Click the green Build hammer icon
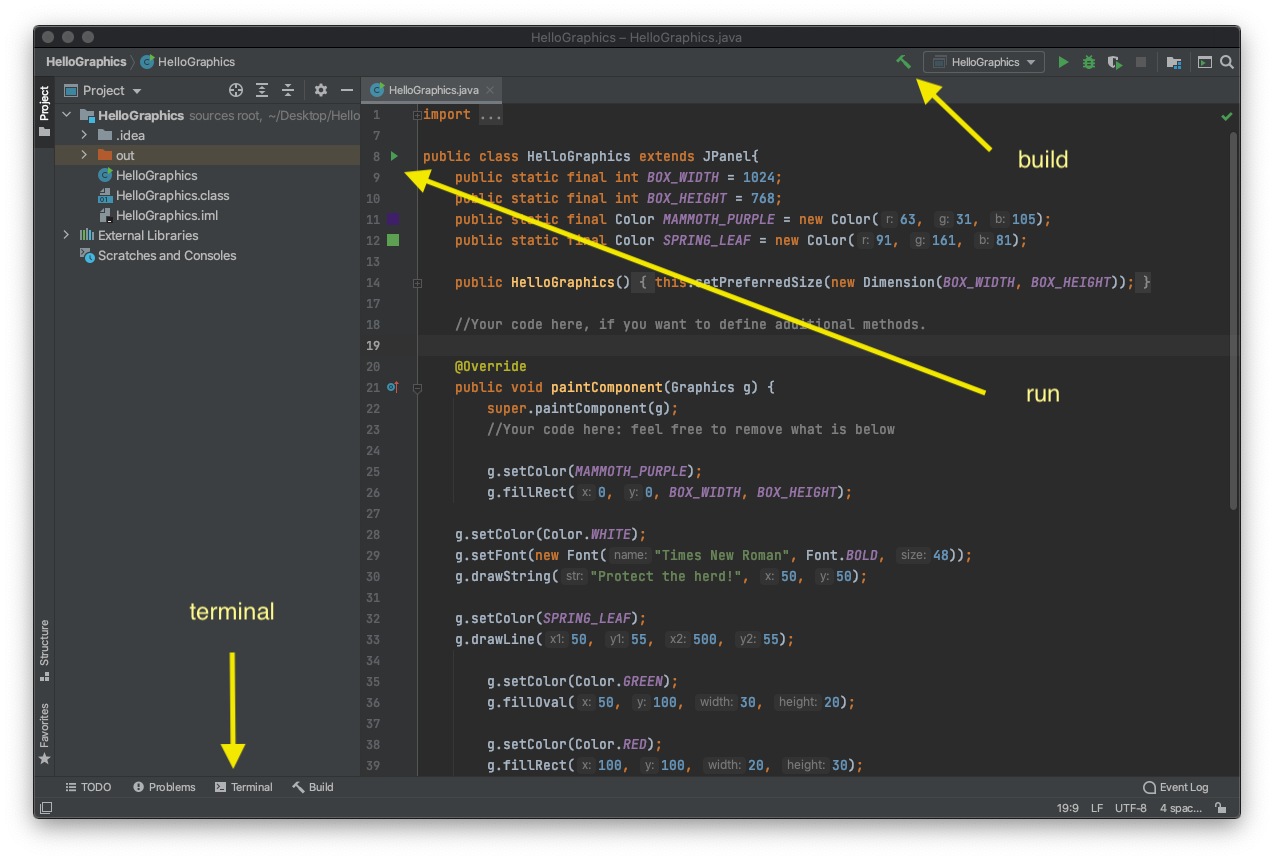1274x860 pixels. tap(903, 62)
